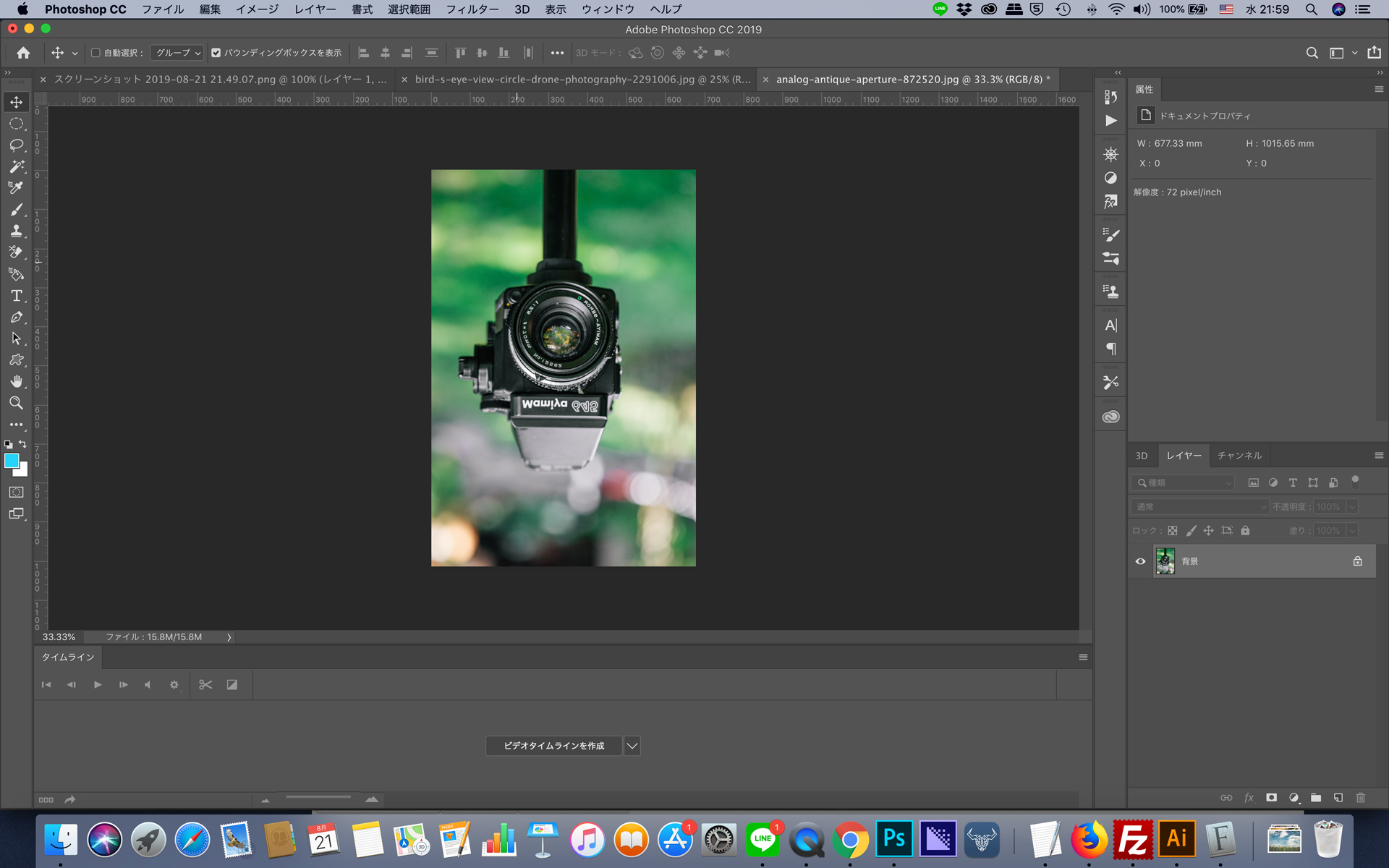
Task: Enable the 自動選択 checkbox
Action: (x=95, y=53)
